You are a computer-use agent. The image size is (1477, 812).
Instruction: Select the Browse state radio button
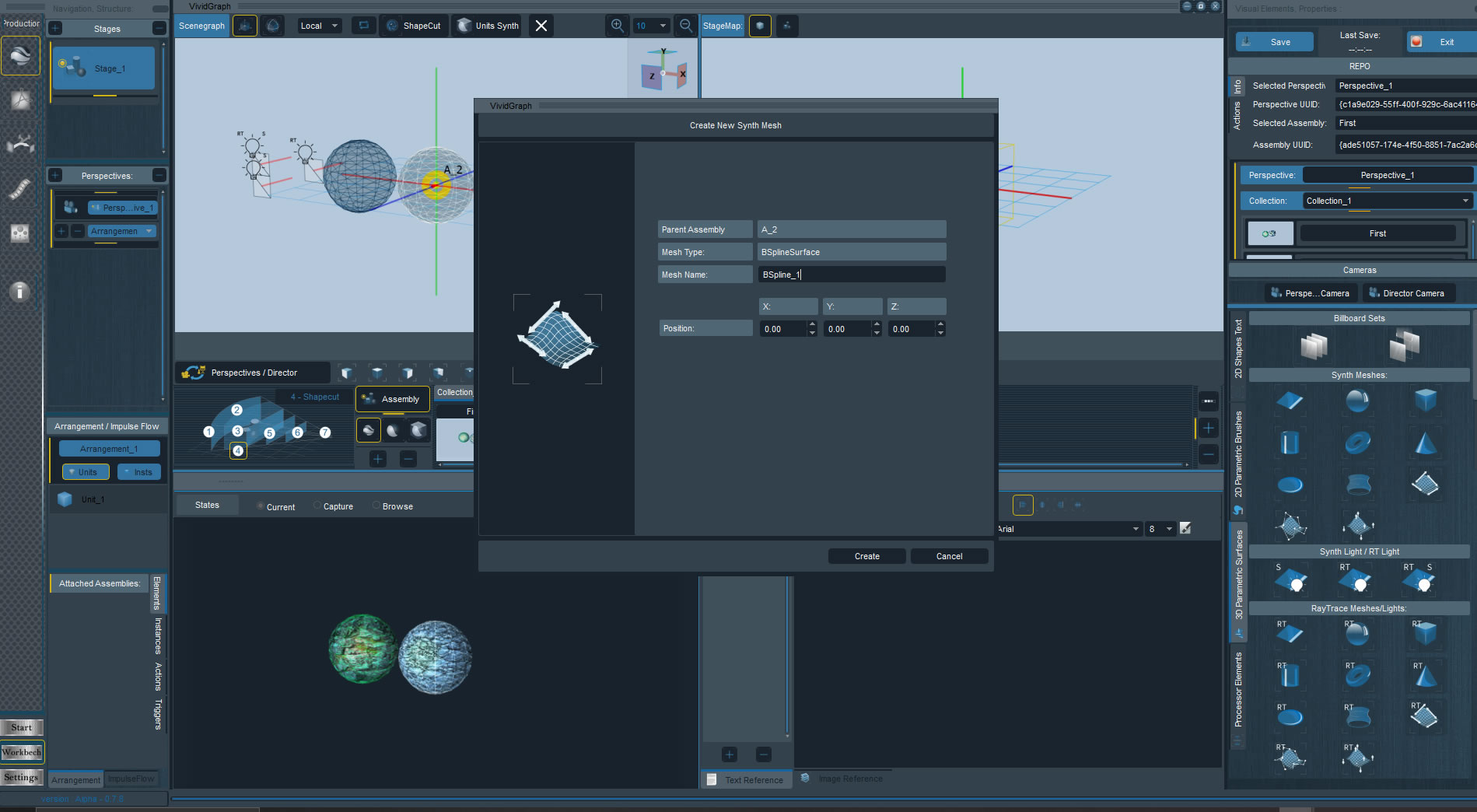(x=376, y=506)
